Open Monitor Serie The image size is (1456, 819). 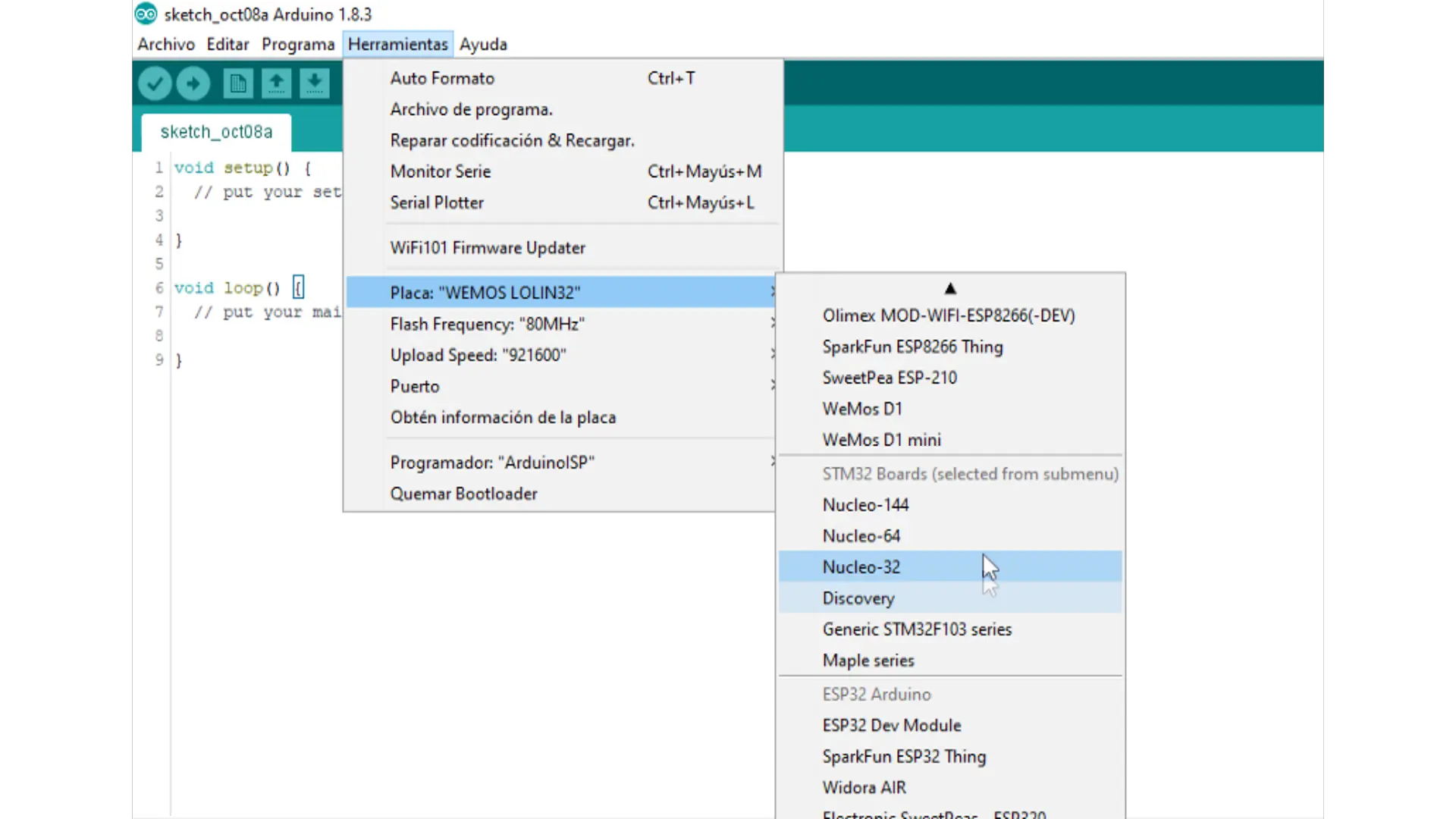pos(563,171)
